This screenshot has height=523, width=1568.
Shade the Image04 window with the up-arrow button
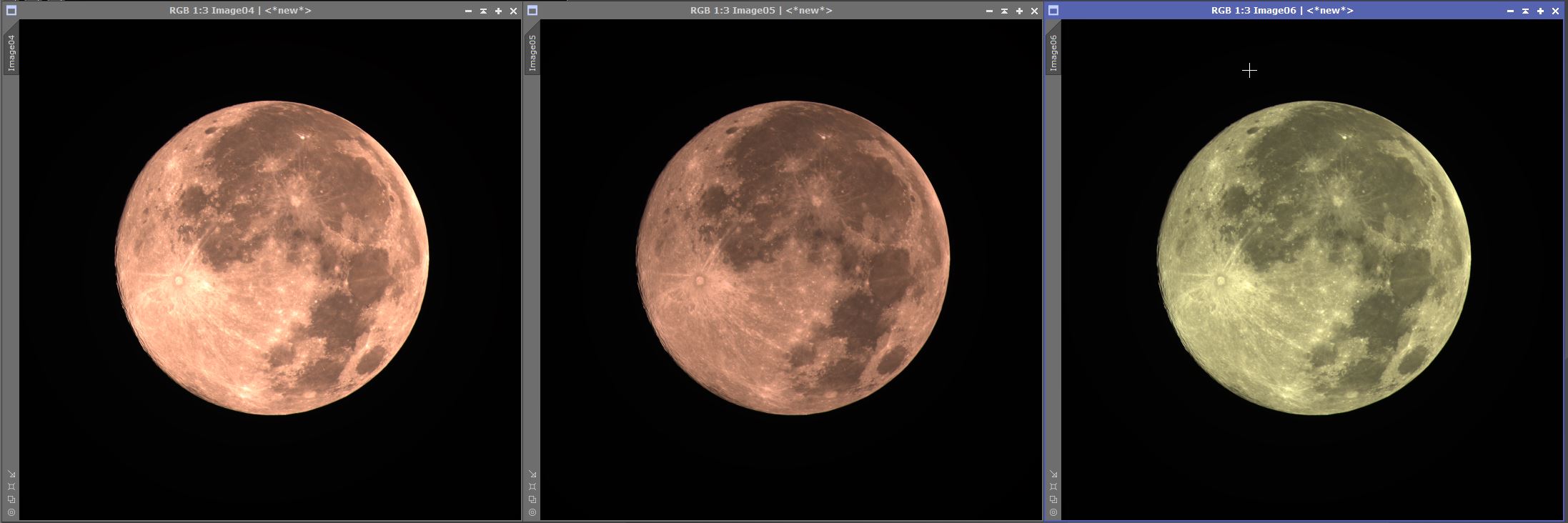tap(483, 11)
